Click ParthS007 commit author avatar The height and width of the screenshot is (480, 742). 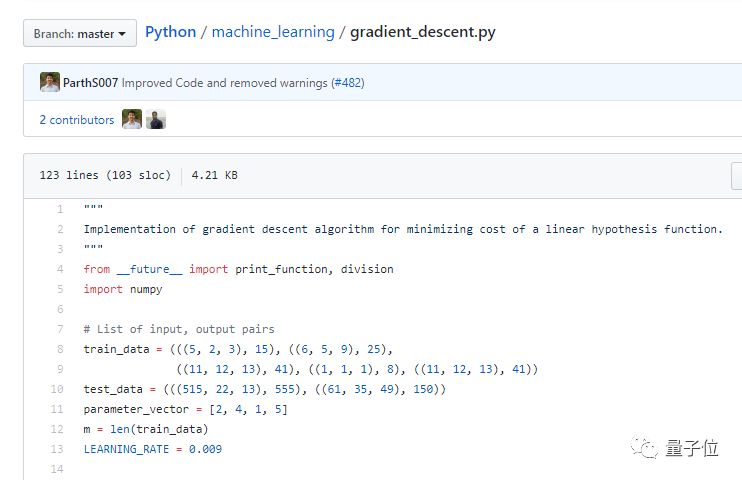[50, 82]
